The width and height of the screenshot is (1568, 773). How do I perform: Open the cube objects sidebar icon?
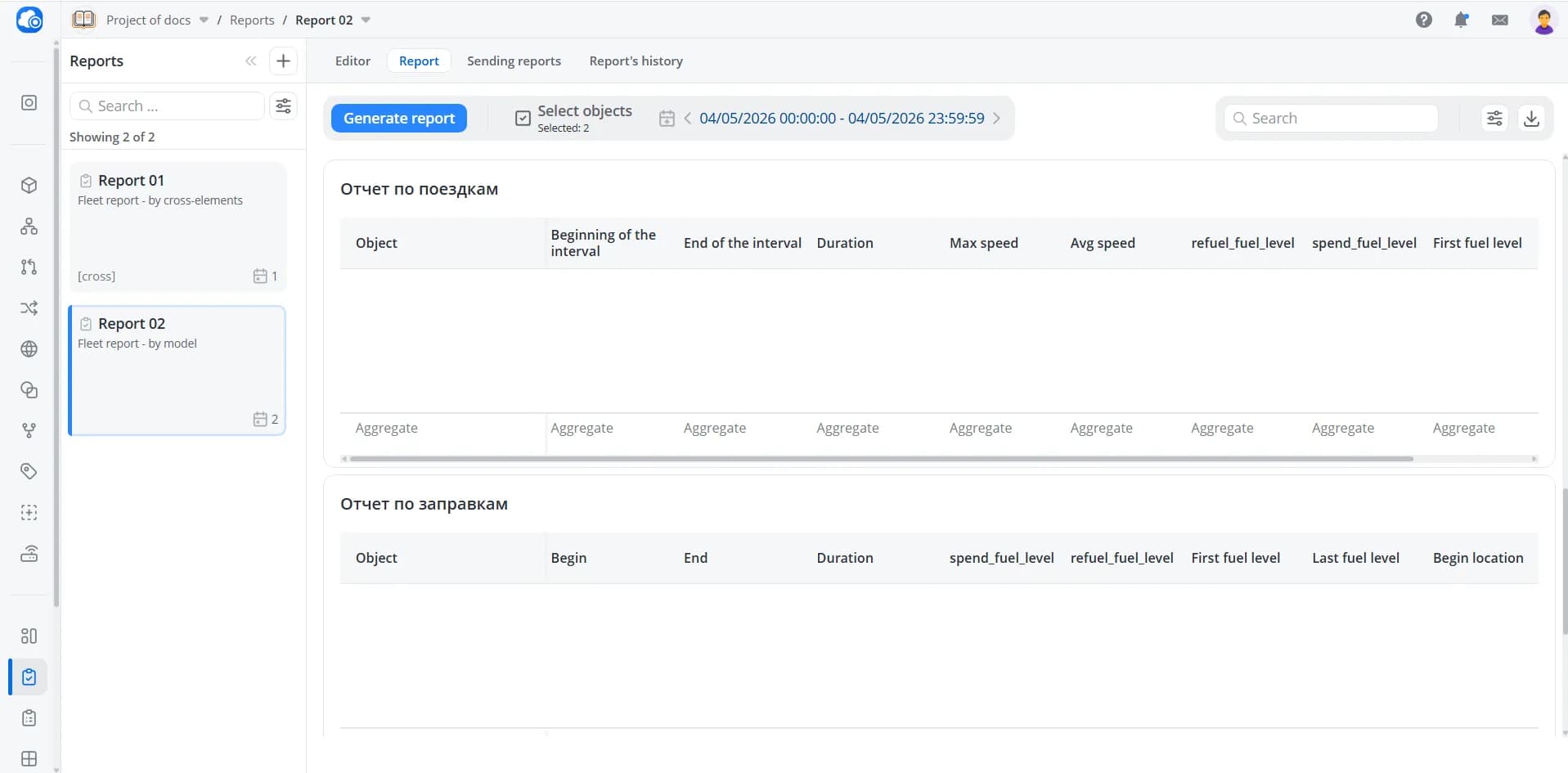click(x=29, y=185)
